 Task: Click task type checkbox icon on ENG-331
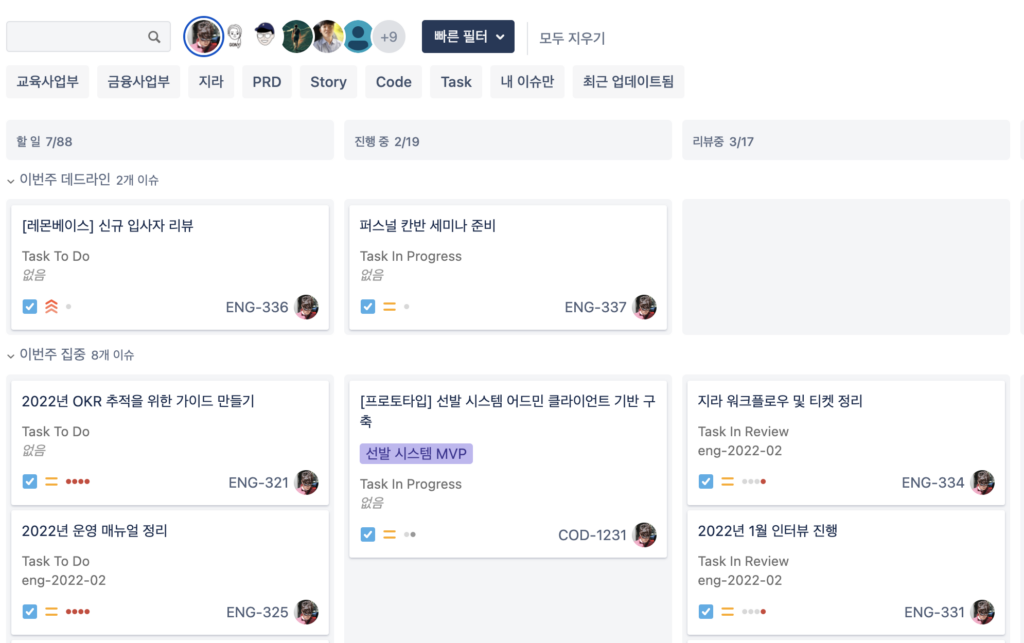706,612
